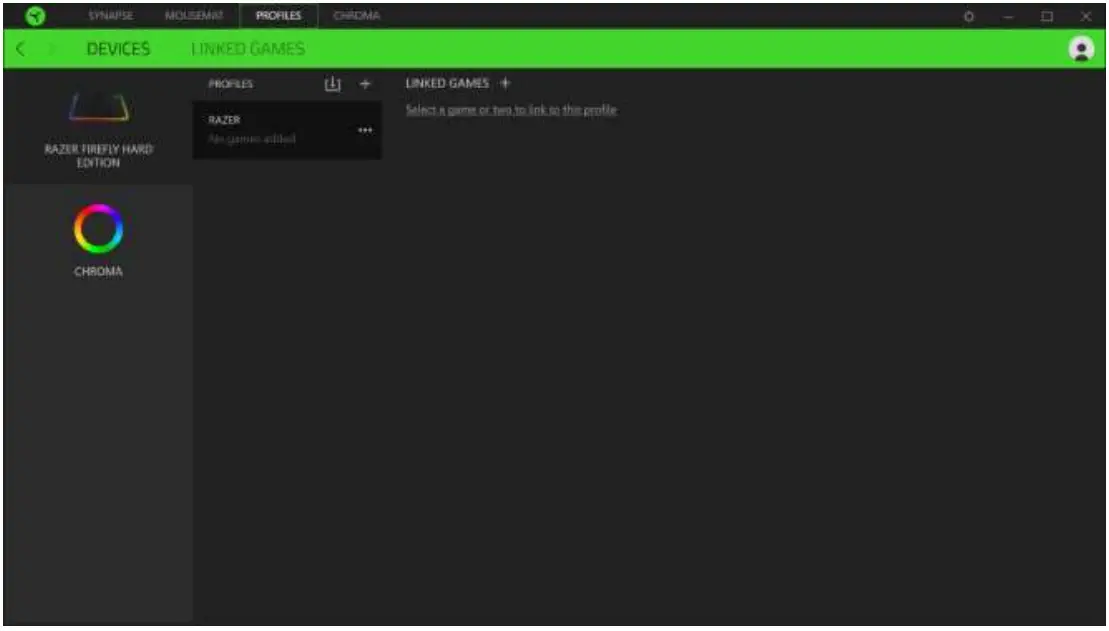Open the Chroma tab in top bar
1109x631 pixels.
point(356,16)
